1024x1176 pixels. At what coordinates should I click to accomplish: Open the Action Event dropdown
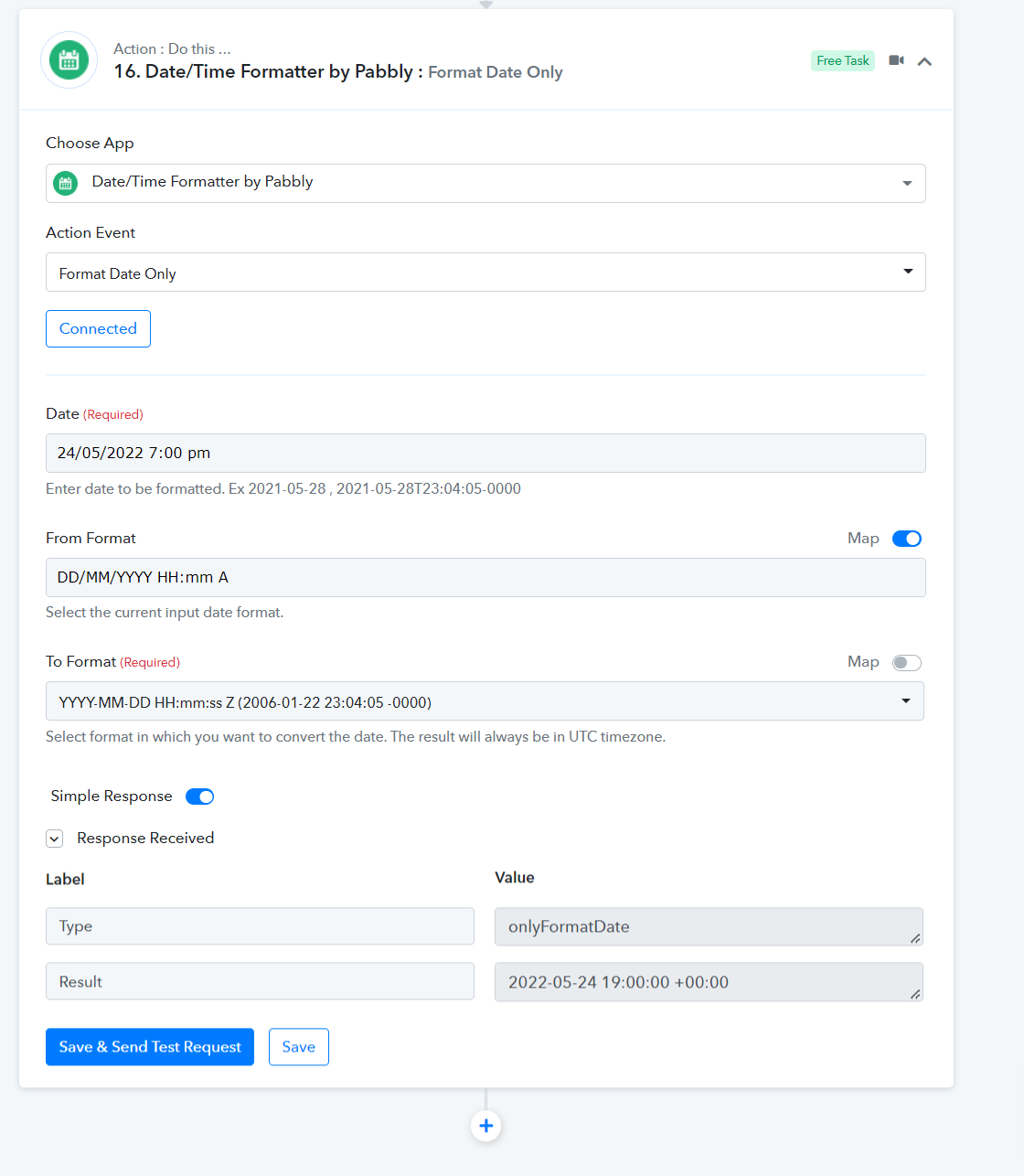[x=485, y=273]
